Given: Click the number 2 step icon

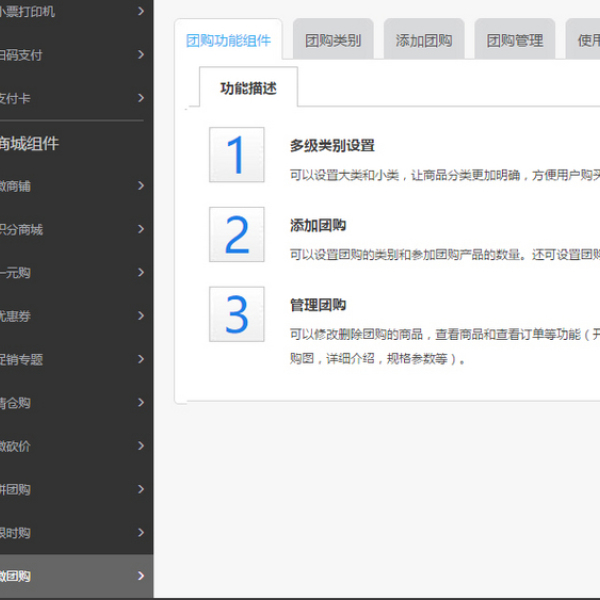Looking at the screenshot, I should (x=236, y=235).
